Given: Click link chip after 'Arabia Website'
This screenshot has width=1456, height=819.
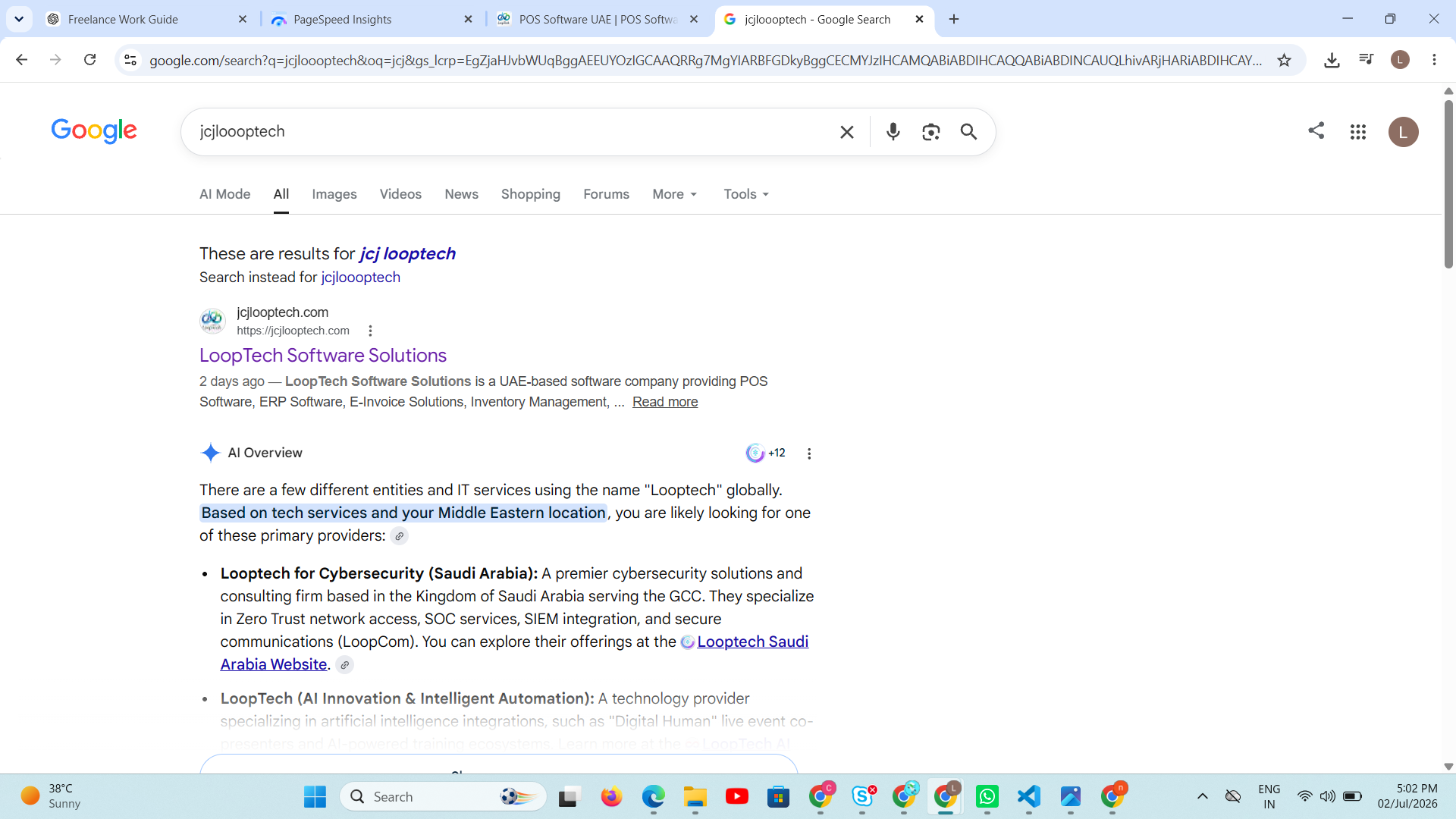Looking at the screenshot, I should (x=345, y=665).
